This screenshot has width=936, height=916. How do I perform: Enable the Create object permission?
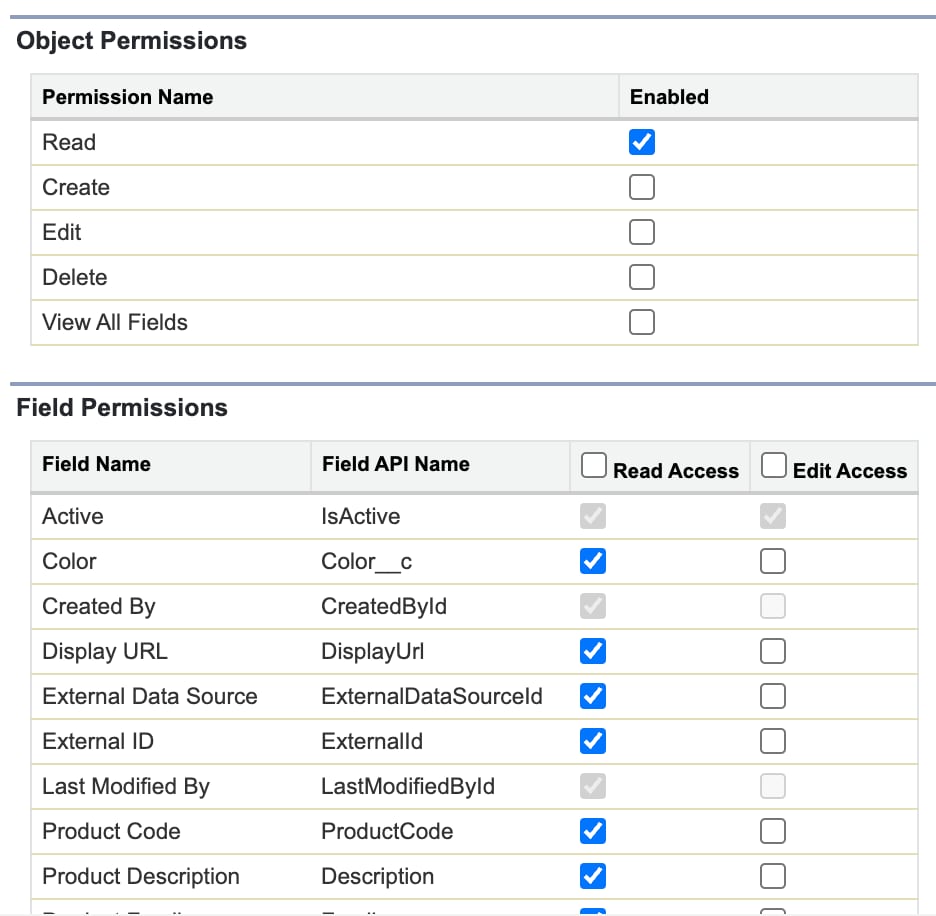tap(642, 187)
